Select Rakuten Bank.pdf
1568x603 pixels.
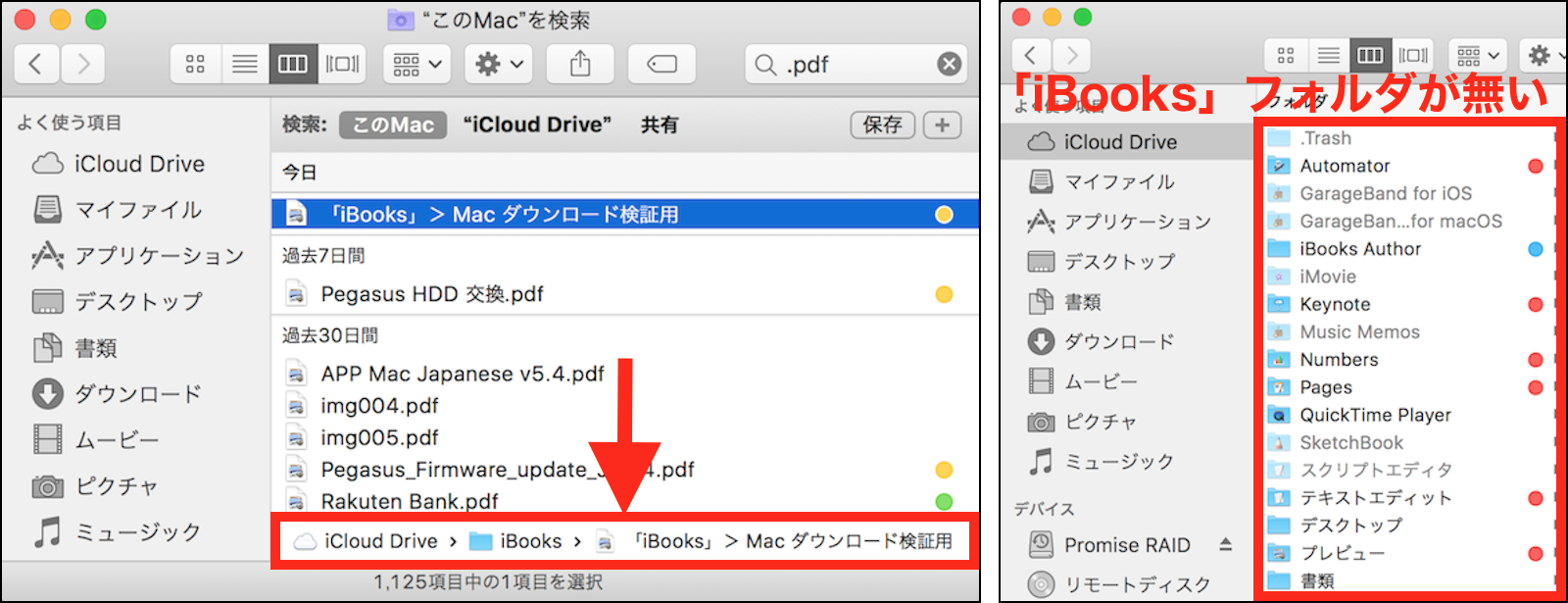point(625,501)
